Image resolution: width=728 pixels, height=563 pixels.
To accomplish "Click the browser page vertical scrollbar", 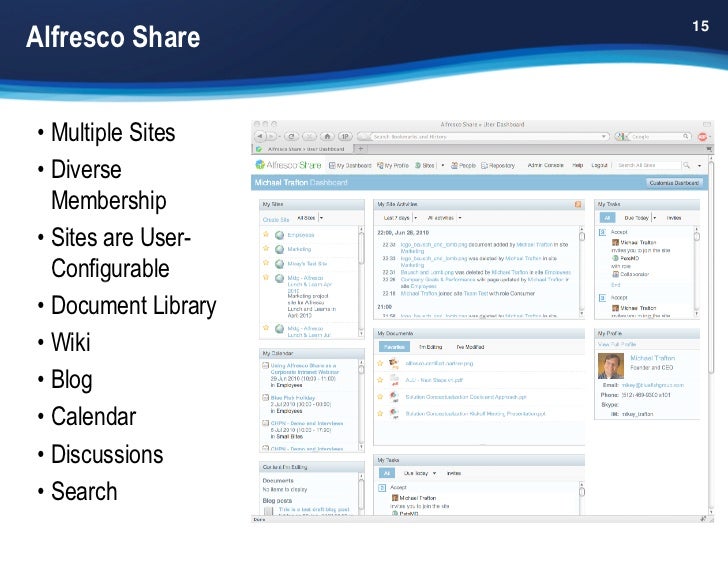I will point(711,334).
